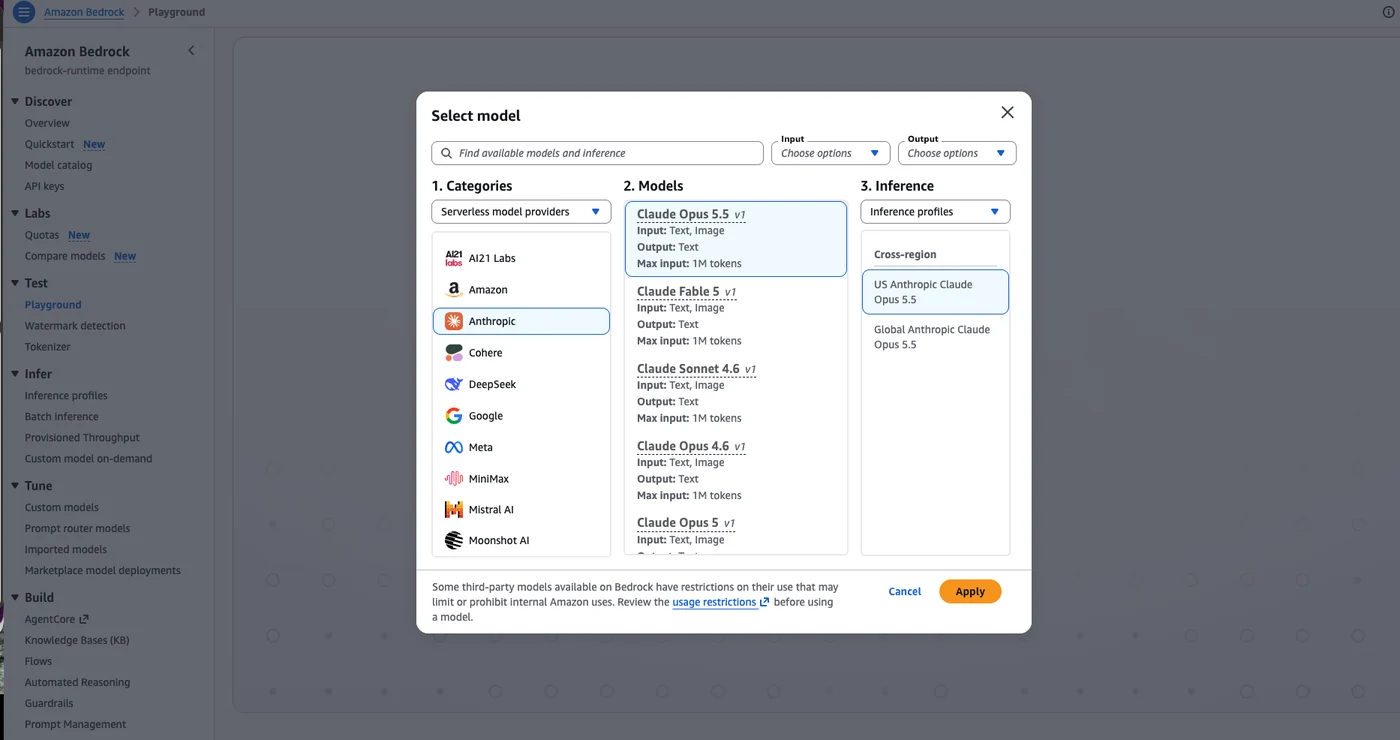Click the model search input field

point(598,153)
